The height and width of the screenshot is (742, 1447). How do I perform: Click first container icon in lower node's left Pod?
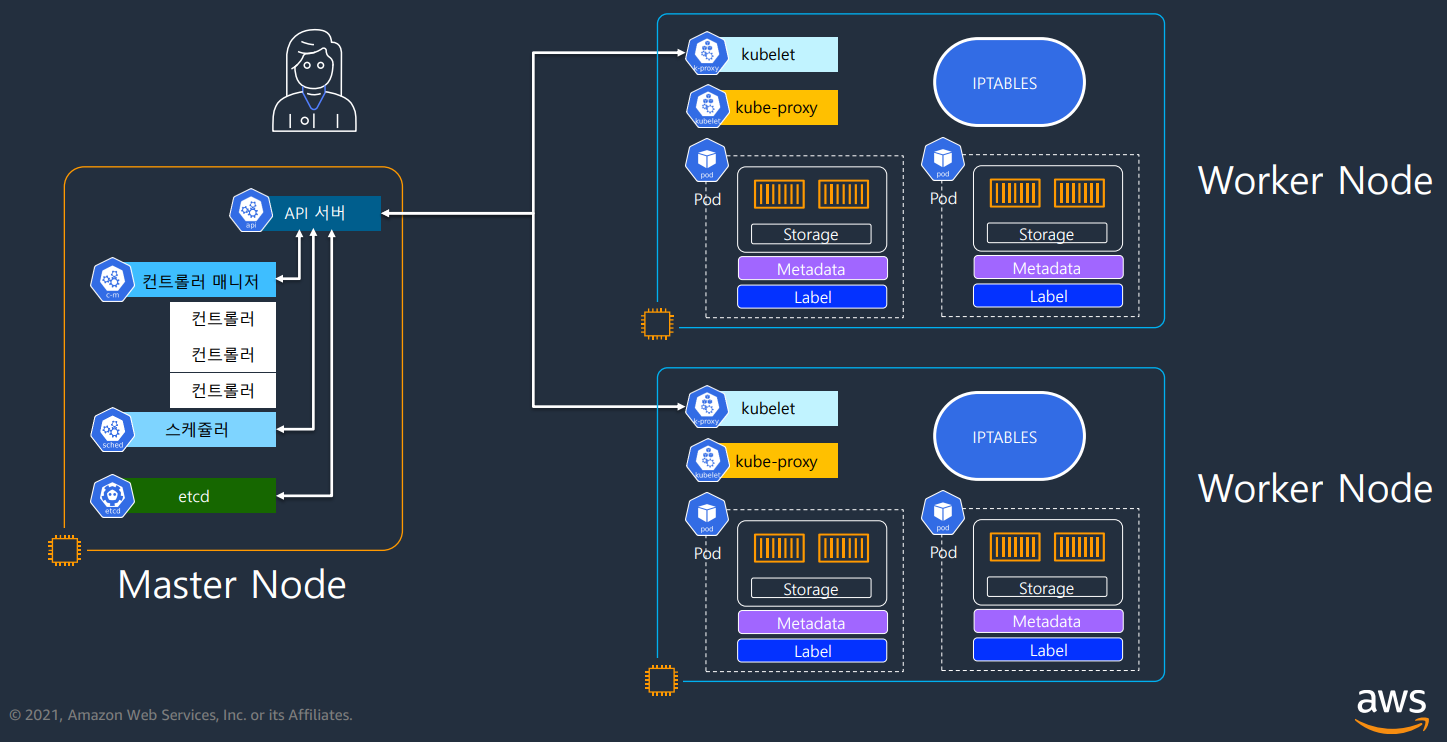779,548
